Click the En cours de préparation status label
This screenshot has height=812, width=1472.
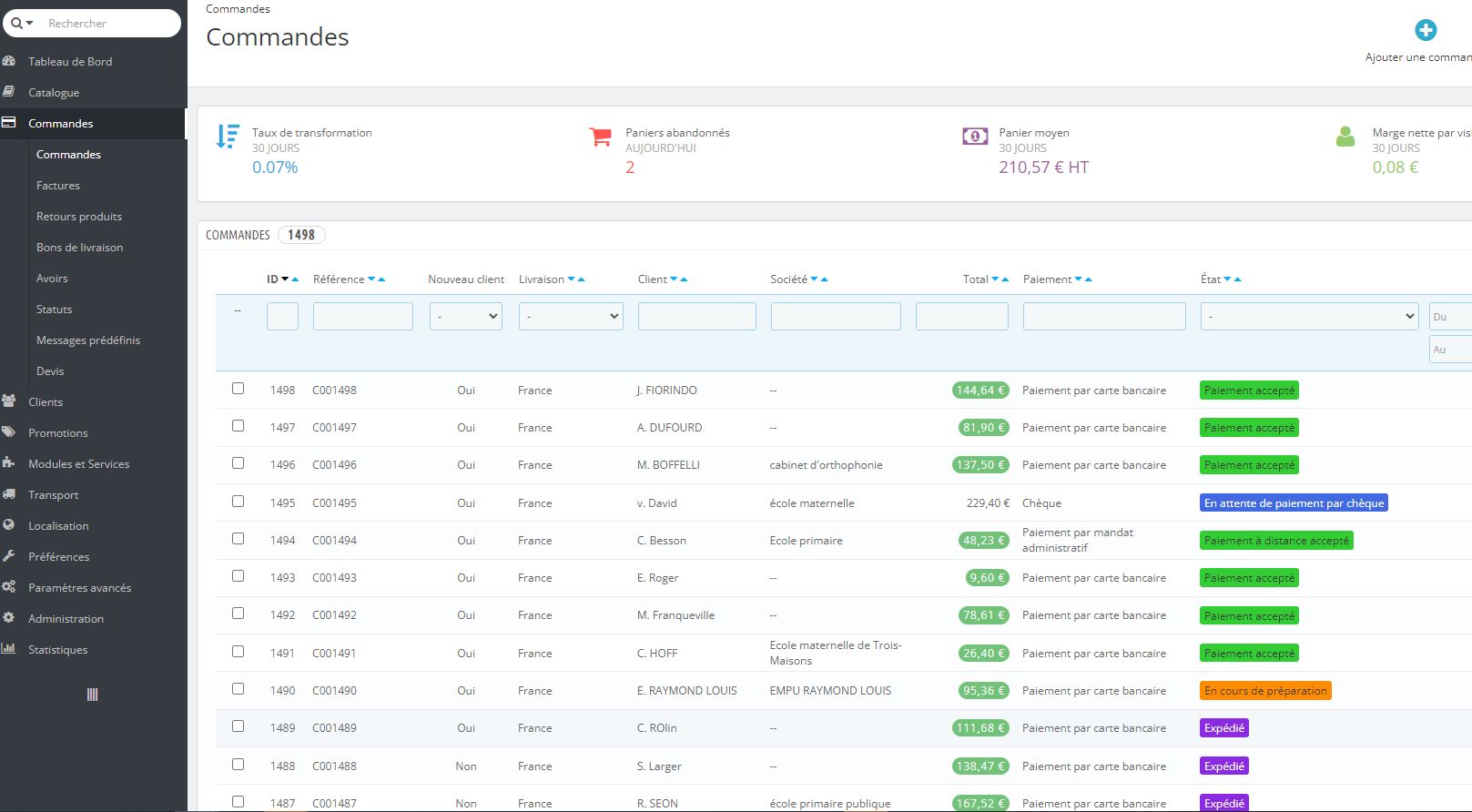1265,691
